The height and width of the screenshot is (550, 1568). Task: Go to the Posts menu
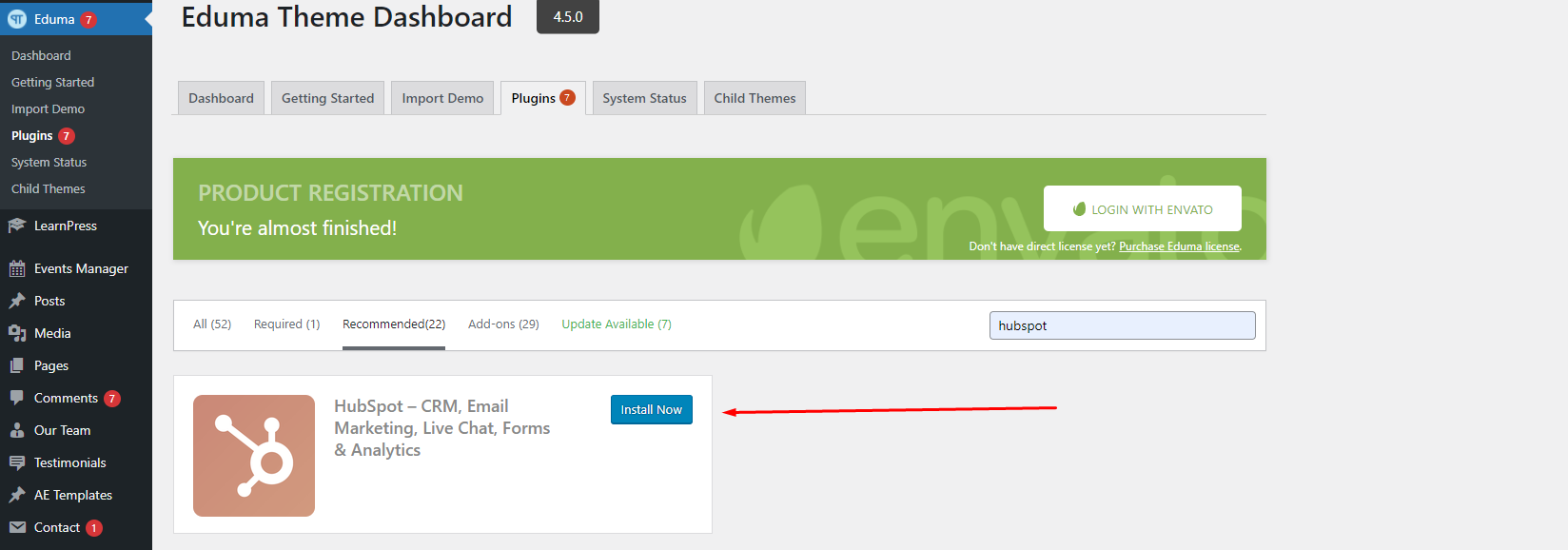[49, 301]
